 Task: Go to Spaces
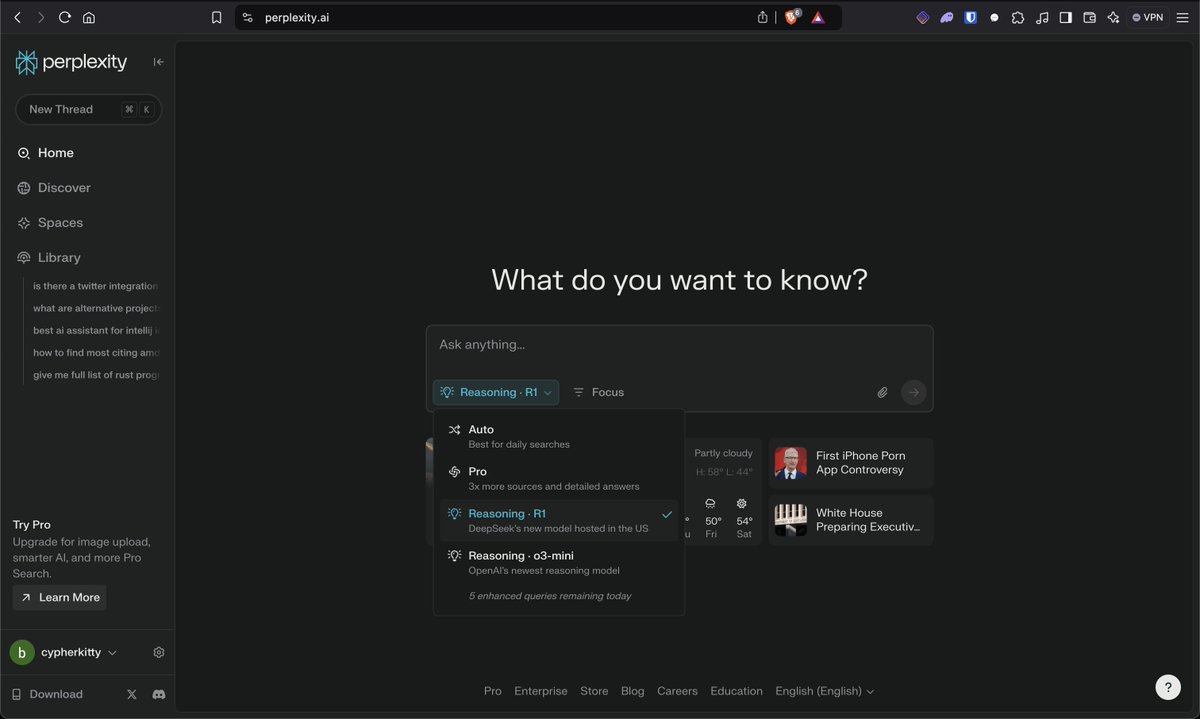click(50, 223)
